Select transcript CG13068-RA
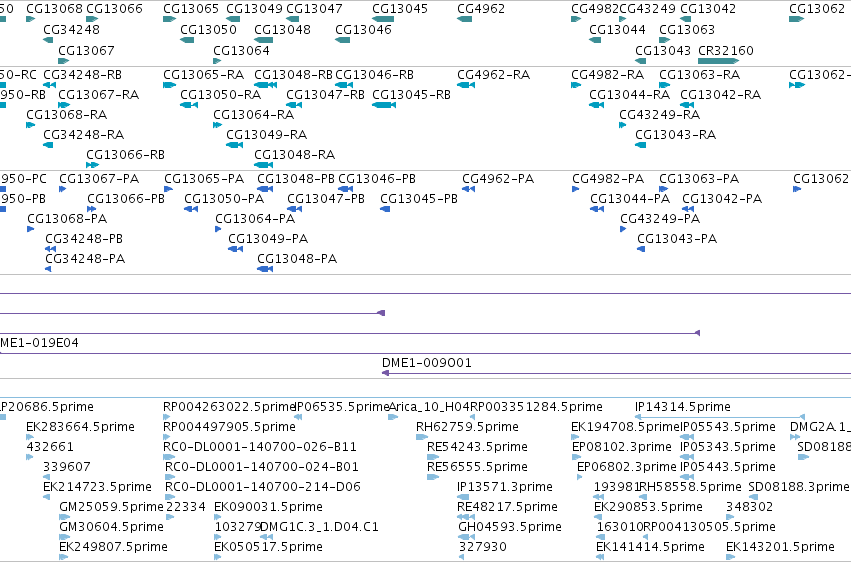This screenshot has width=851, height=562. pyautogui.click(x=67, y=115)
